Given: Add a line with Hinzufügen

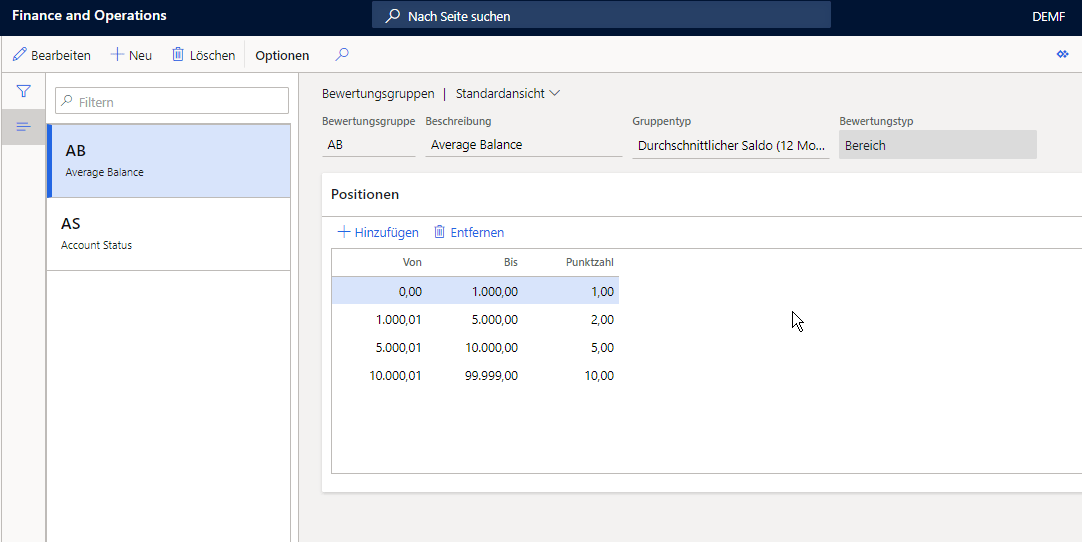Looking at the screenshot, I should pos(377,232).
